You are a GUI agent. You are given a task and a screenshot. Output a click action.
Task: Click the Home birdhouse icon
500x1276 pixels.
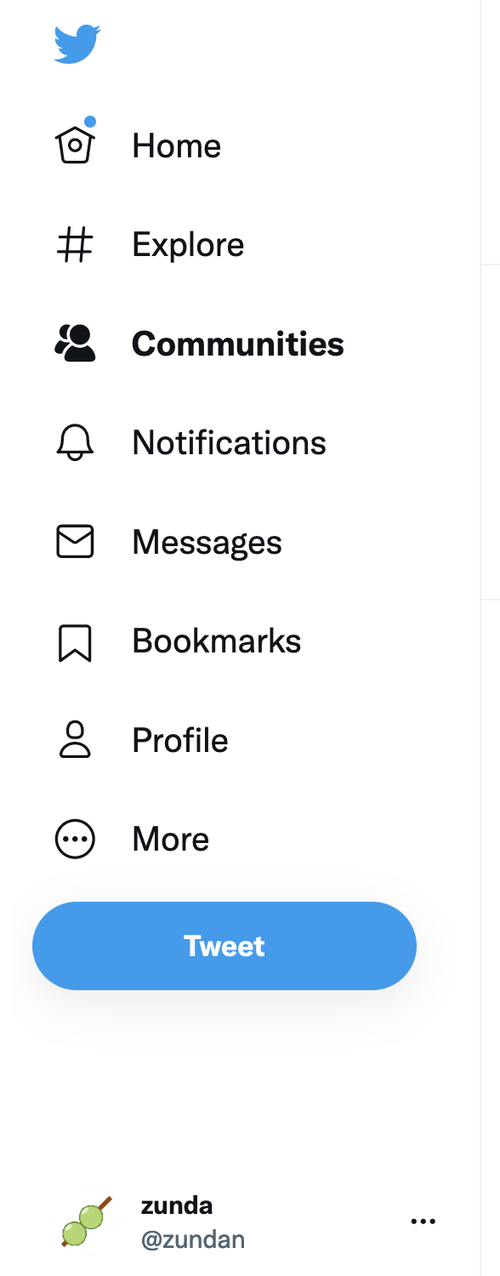coord(75,143)
